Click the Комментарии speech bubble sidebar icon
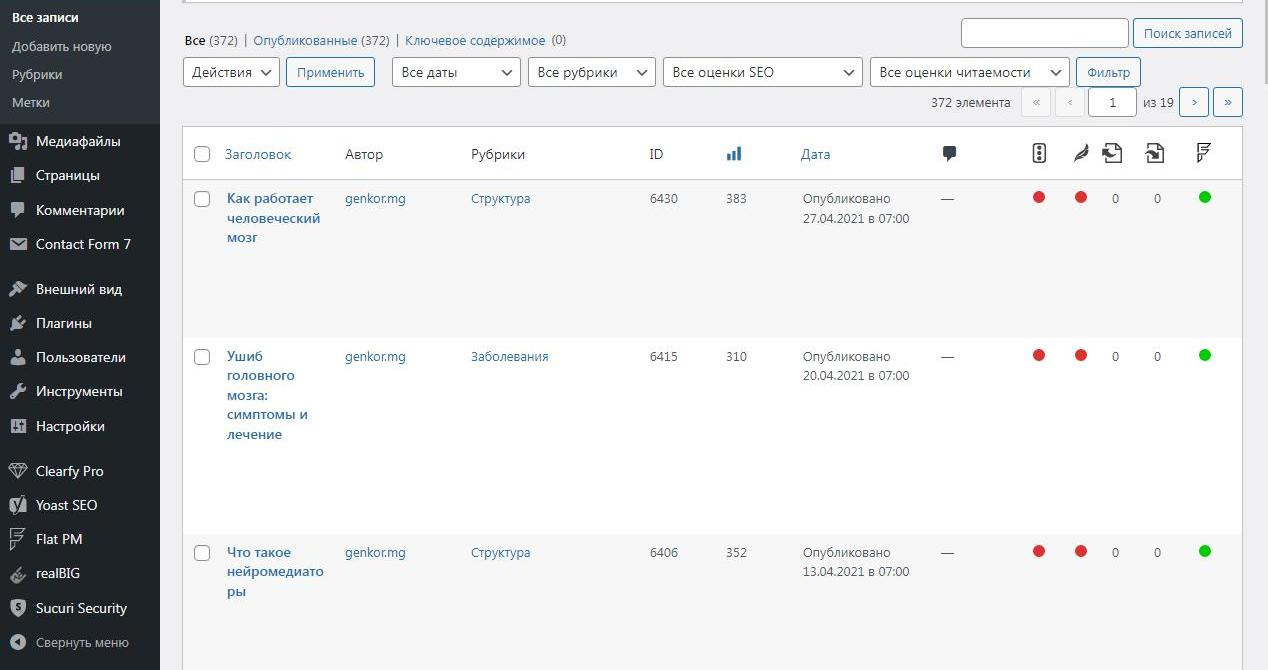 pyautogui.click(x=17, y=210)
